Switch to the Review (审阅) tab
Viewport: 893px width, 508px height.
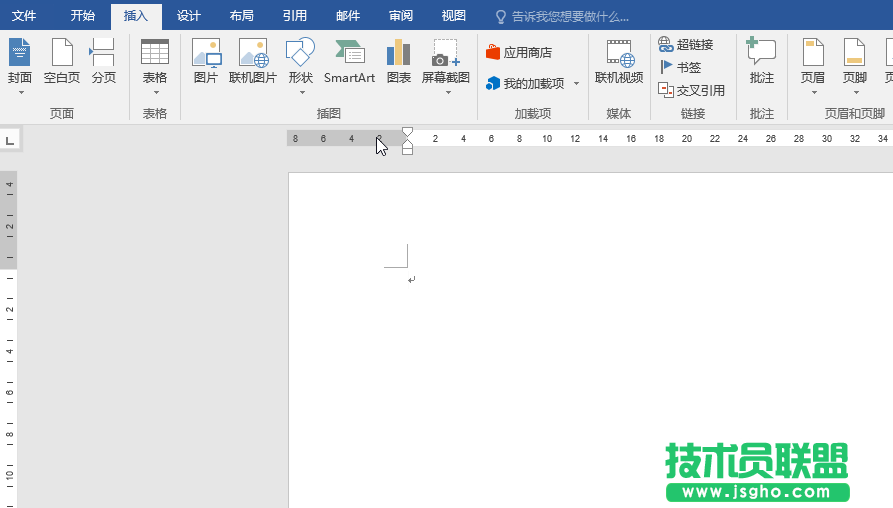400,15
